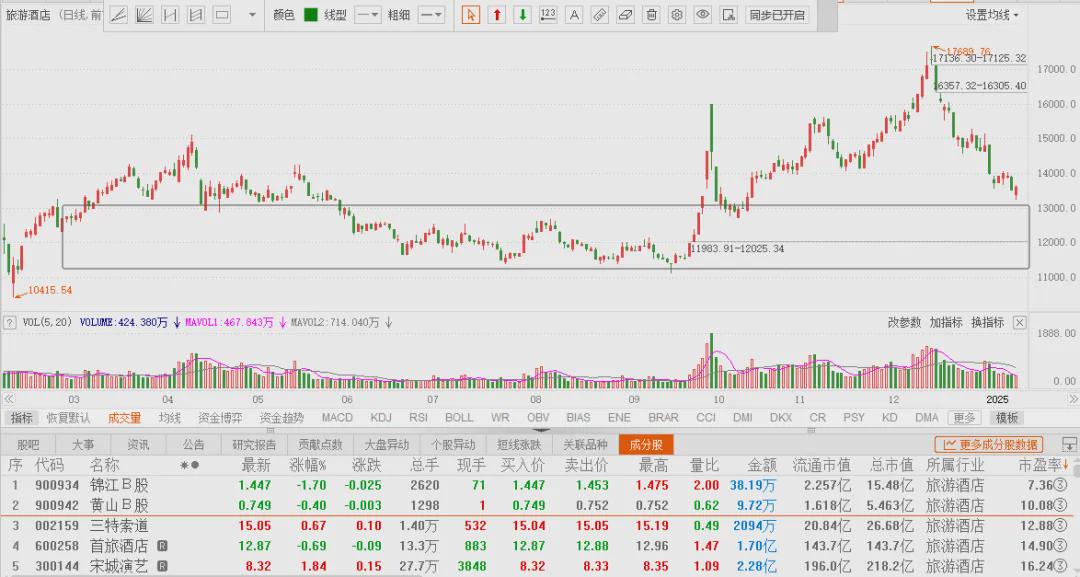Click the R badge beside 宋城演艺
Screen dimensions: 1080x577
[x=163, y=566]
